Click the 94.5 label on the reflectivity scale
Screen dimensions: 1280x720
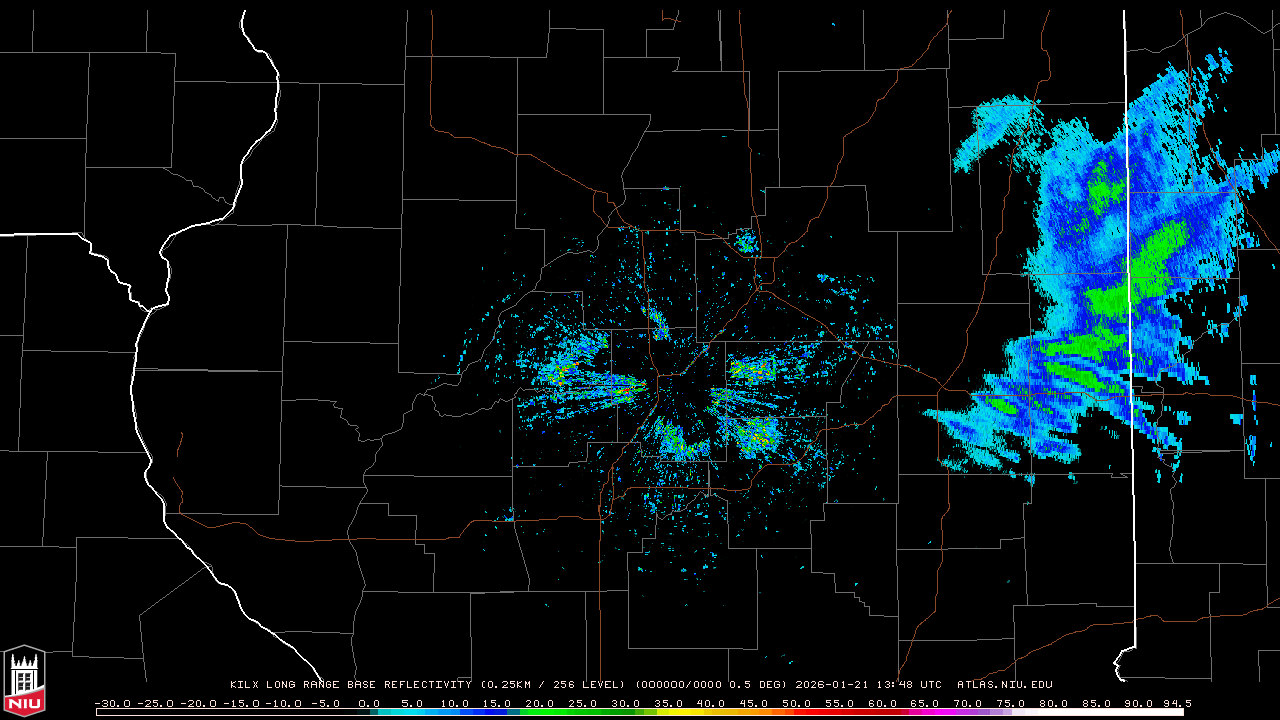click(x=1174, y=703)
